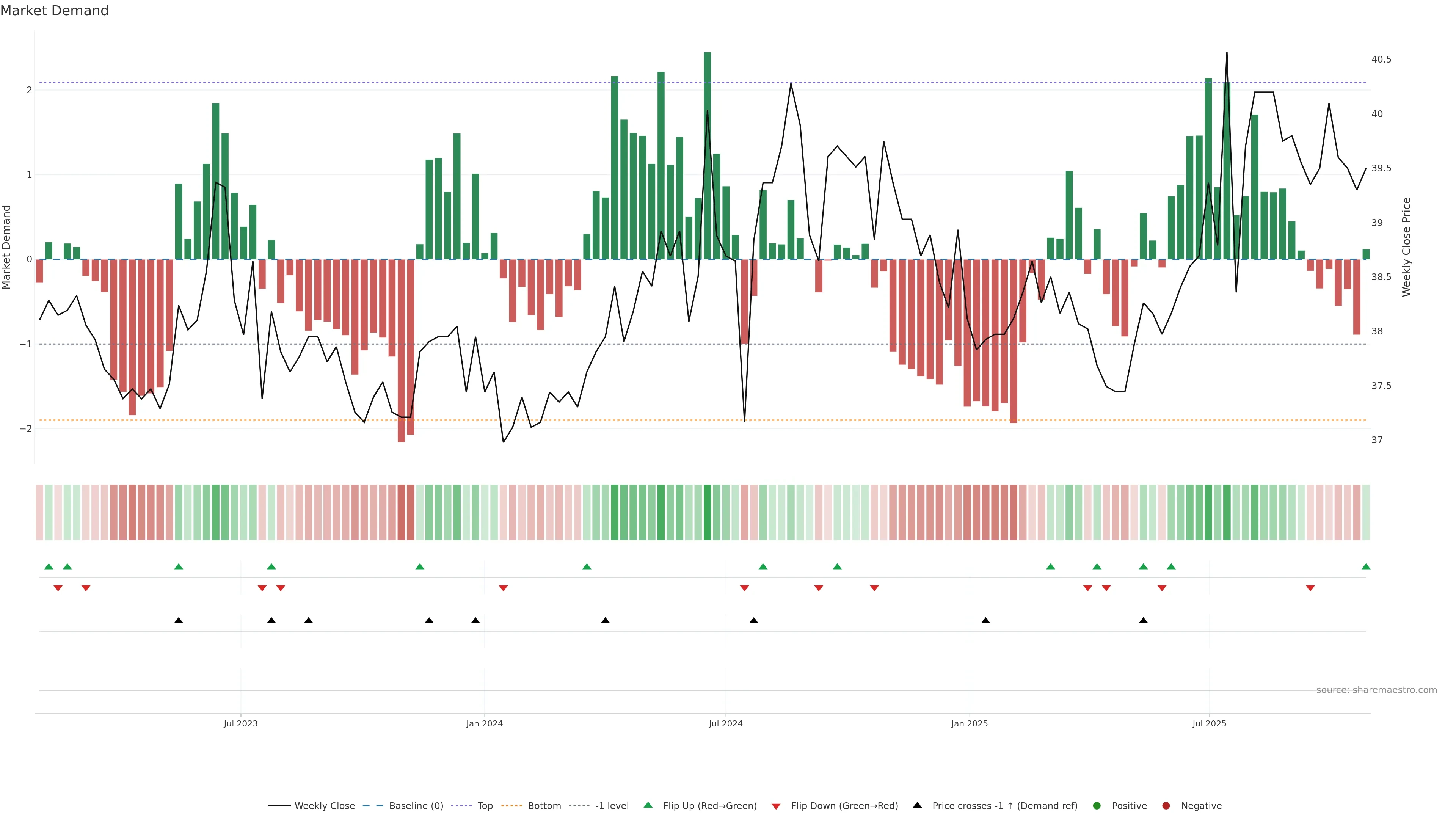Hide the Top dotted line via legend
1456x819 pixels.
point(485,805)
